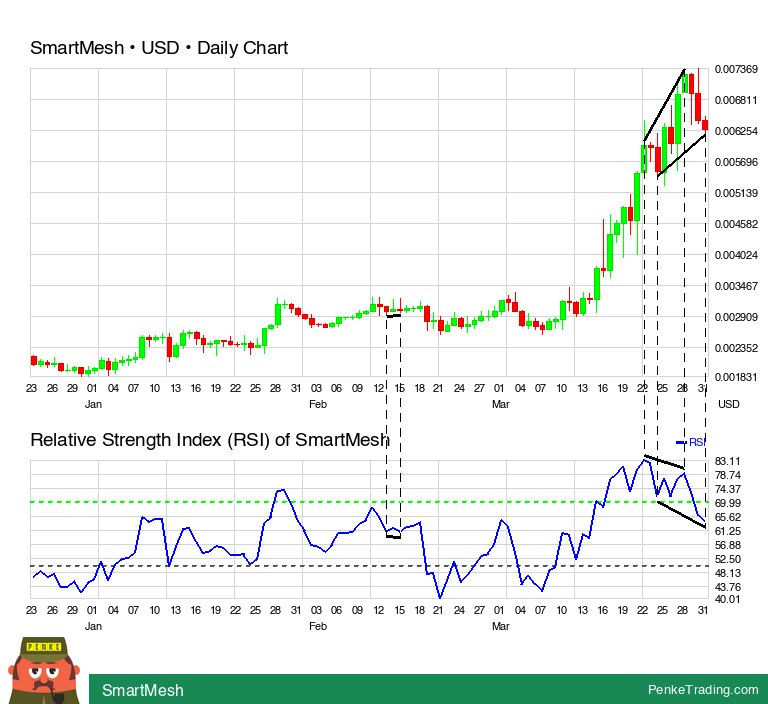Click the 78.74 RSI axis value
Screen dimensions: 768x704
[728, 475]
